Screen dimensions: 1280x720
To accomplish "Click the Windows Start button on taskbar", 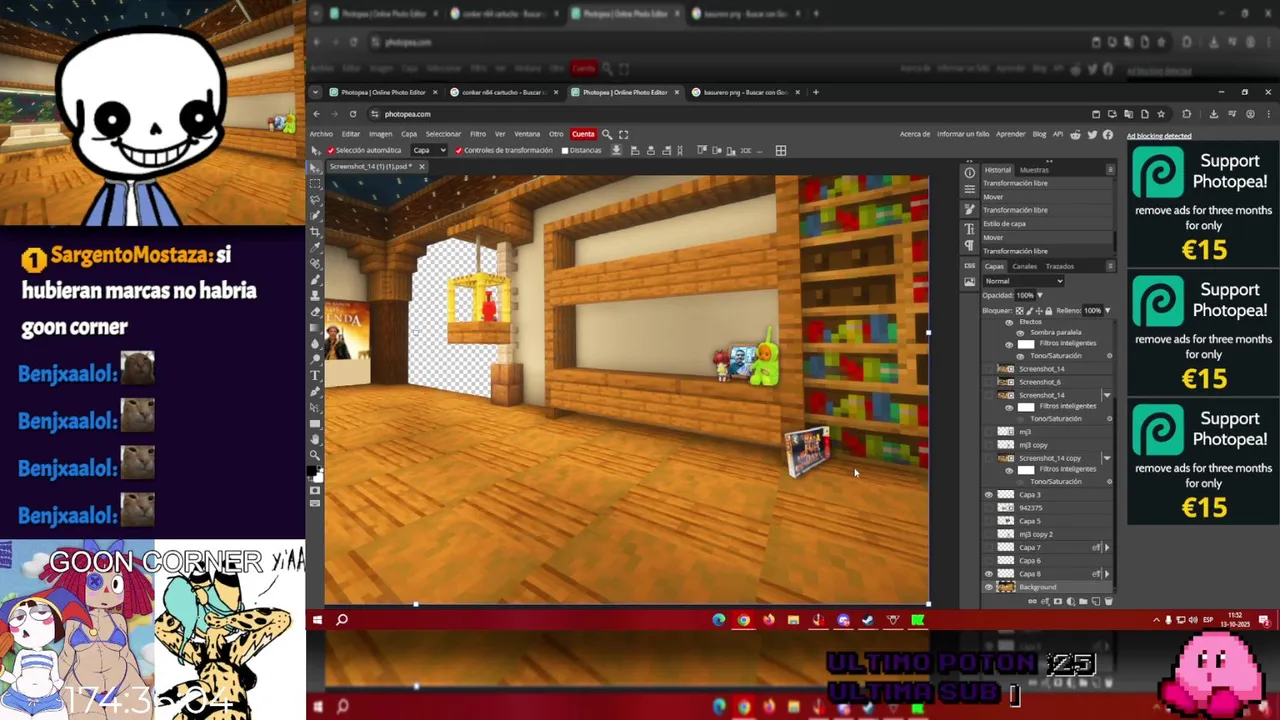I will click(317, 620).
